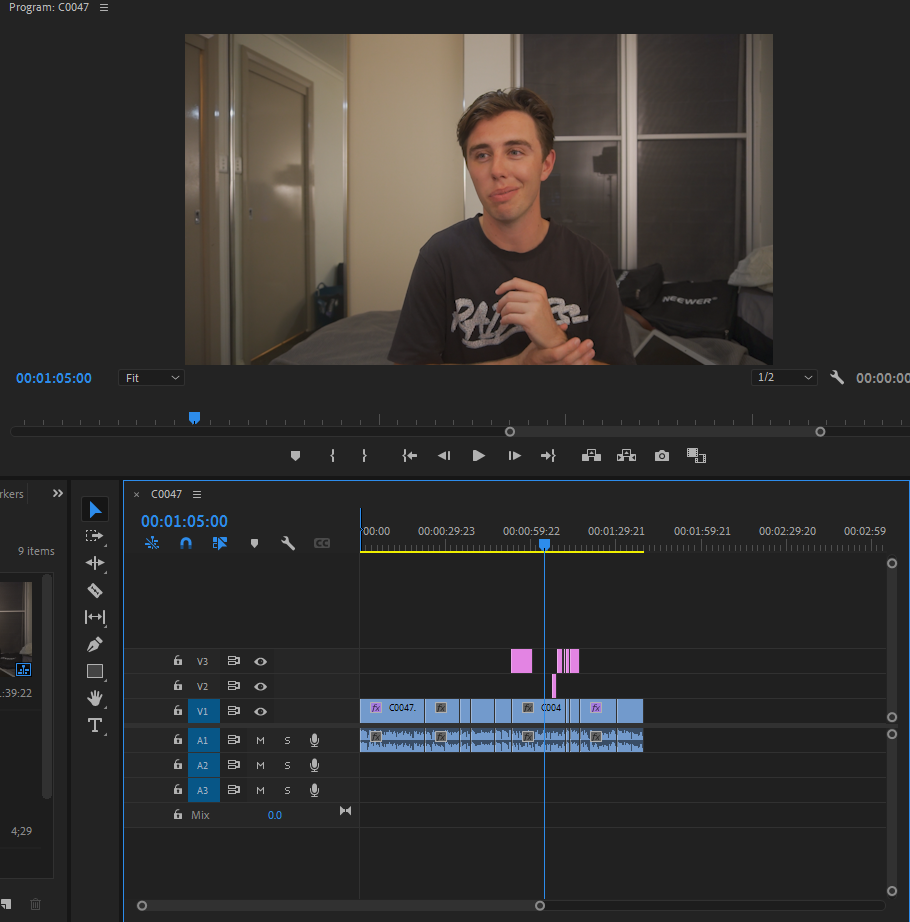This screenshot has width=910, height=922.
Task: Select the Razor tool
Action: point(95,590)
